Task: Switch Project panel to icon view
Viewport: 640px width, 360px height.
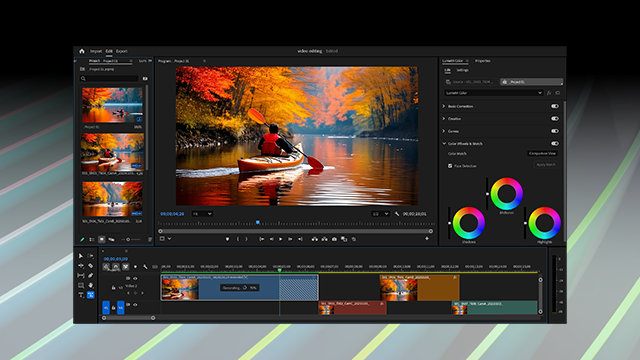Action: 102,240
